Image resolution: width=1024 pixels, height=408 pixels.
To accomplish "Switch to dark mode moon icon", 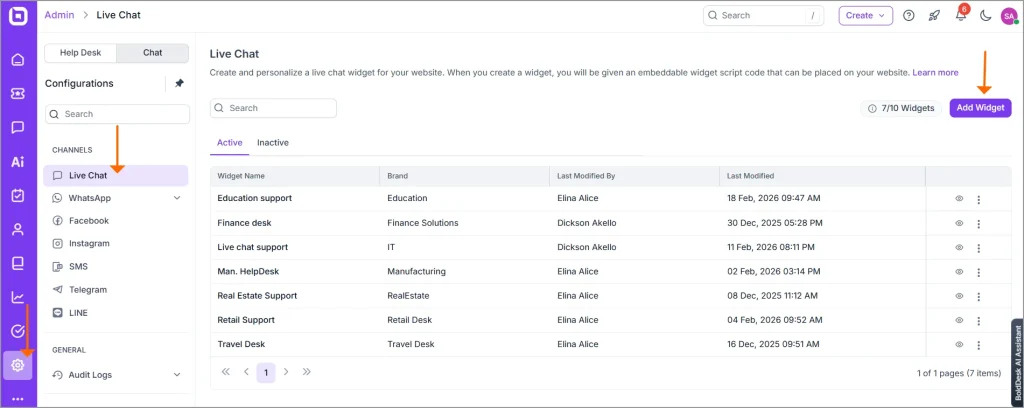I will (x=986, y=16).
